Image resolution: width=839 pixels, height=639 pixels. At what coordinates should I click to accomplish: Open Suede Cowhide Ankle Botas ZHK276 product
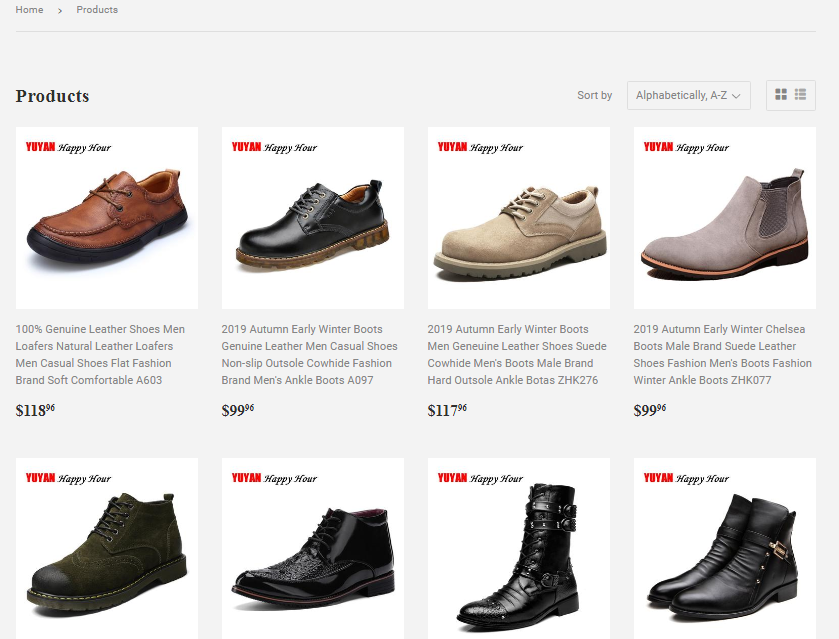(x=515, y=355)
